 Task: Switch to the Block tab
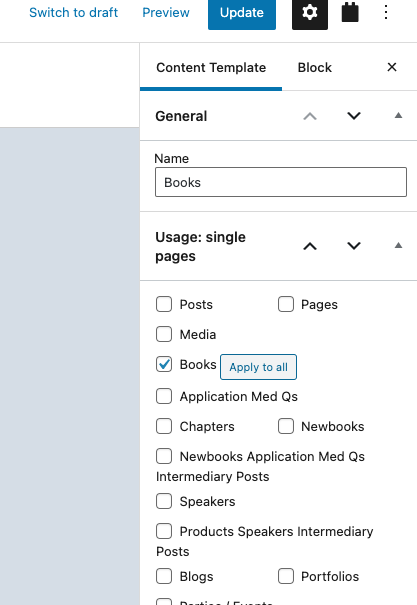(314, 68)
